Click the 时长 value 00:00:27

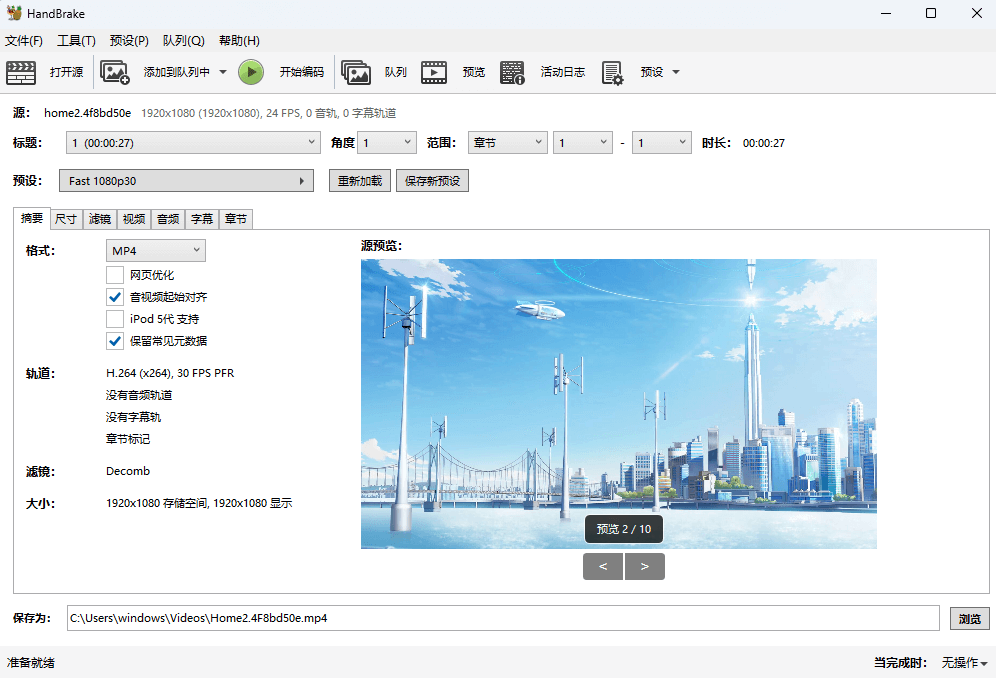pos(764,143)
